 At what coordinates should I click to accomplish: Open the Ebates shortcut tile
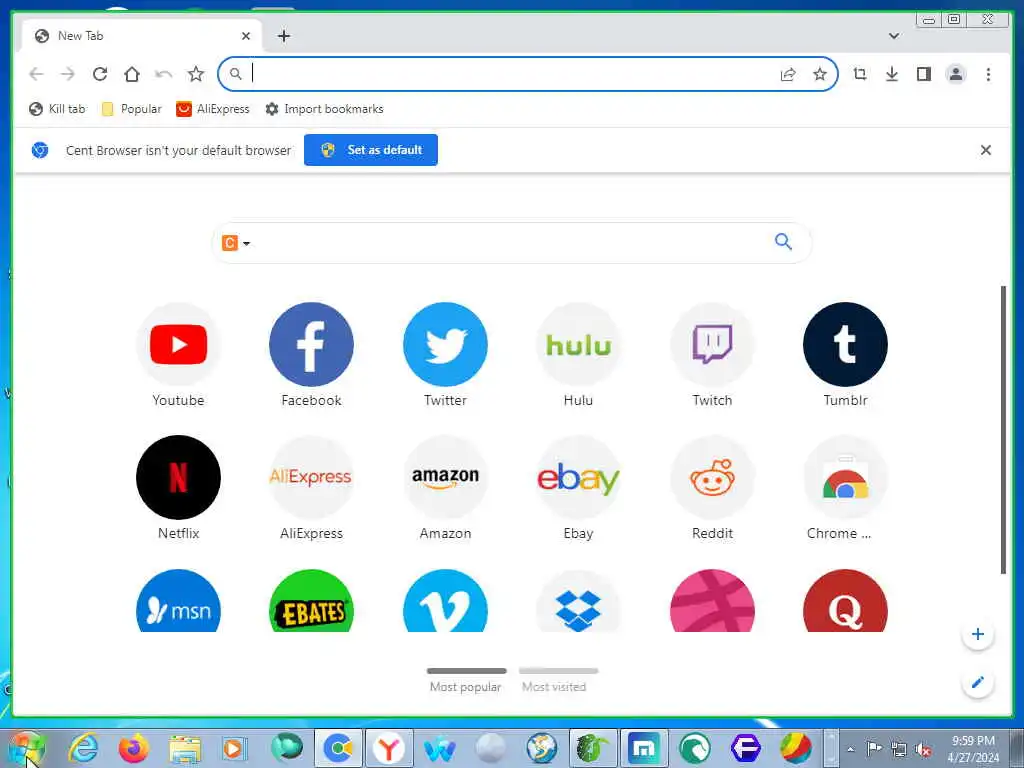click(x=312, y=601)
